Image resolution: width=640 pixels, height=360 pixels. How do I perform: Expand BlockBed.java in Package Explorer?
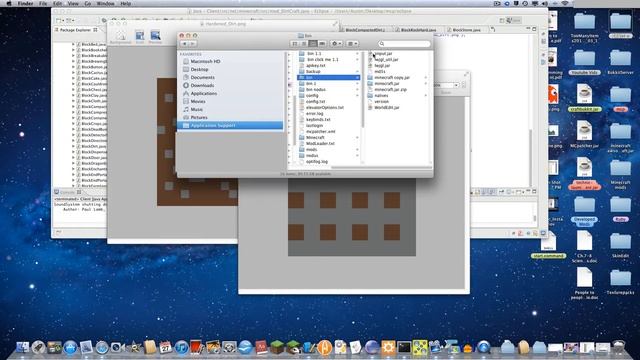[73, 44]
